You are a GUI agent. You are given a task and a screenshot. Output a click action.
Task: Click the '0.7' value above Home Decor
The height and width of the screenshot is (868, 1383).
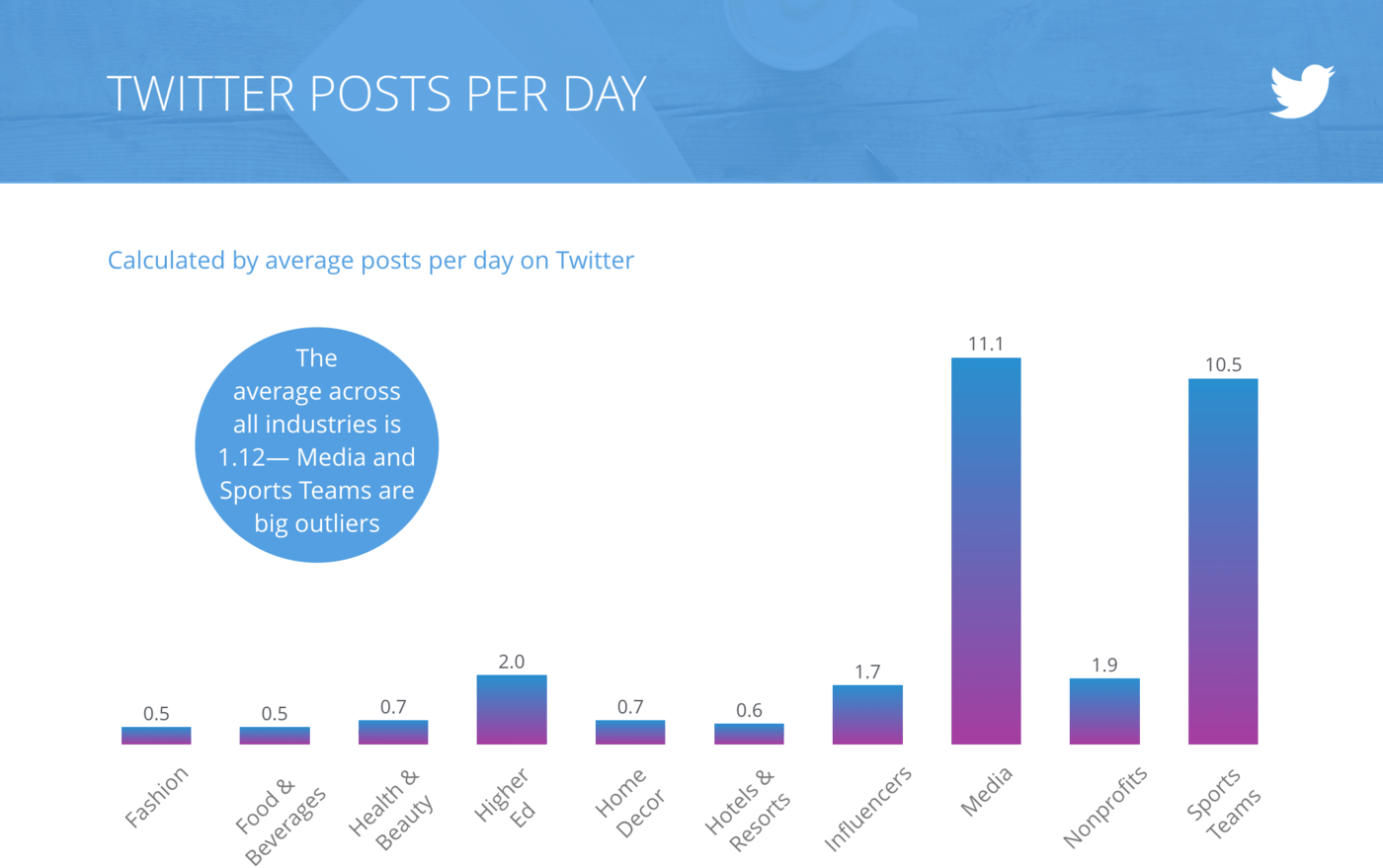point(630,706)
